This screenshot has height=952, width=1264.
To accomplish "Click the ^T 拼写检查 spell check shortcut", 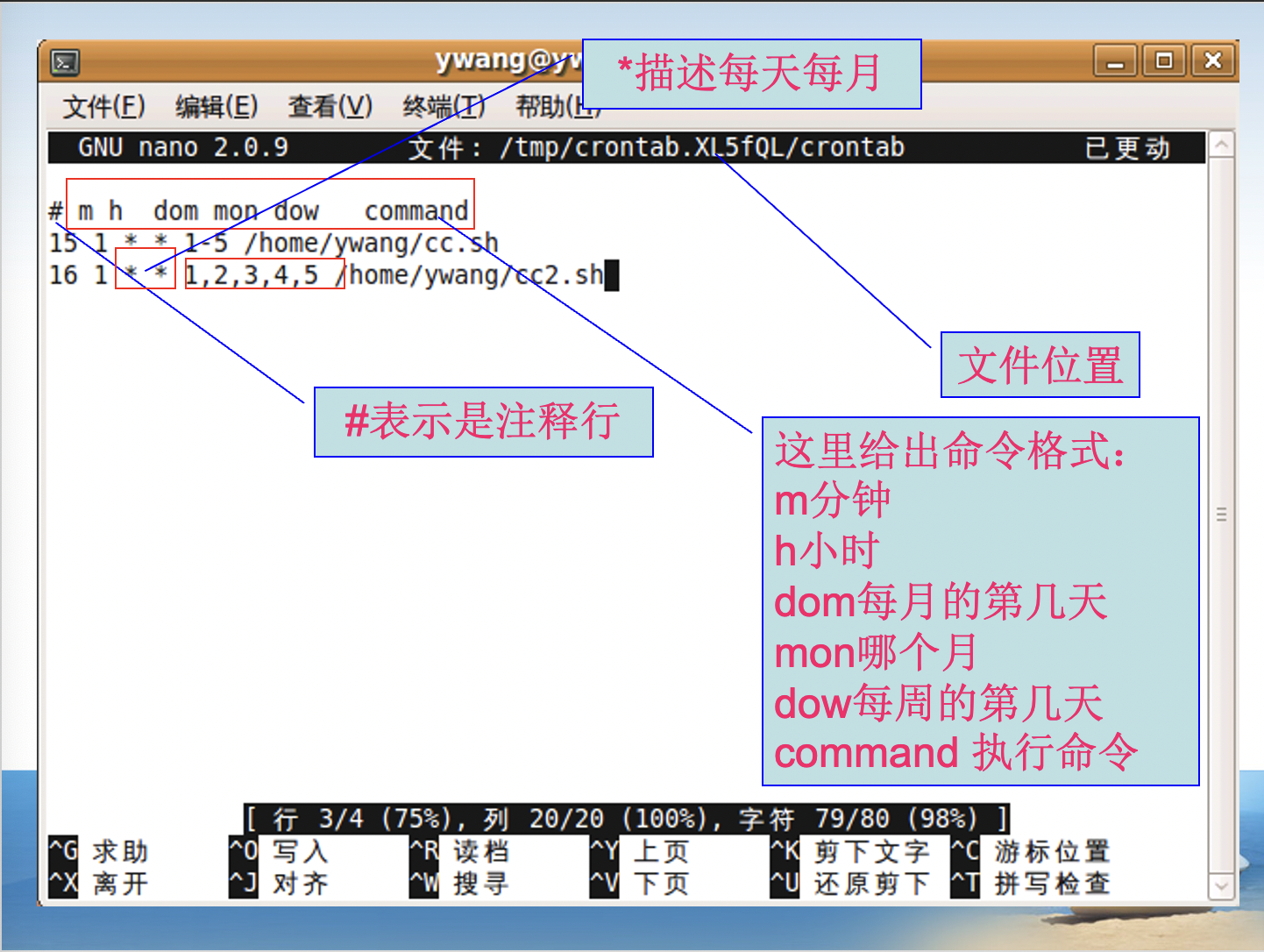I will click(x=1032, y=884).
